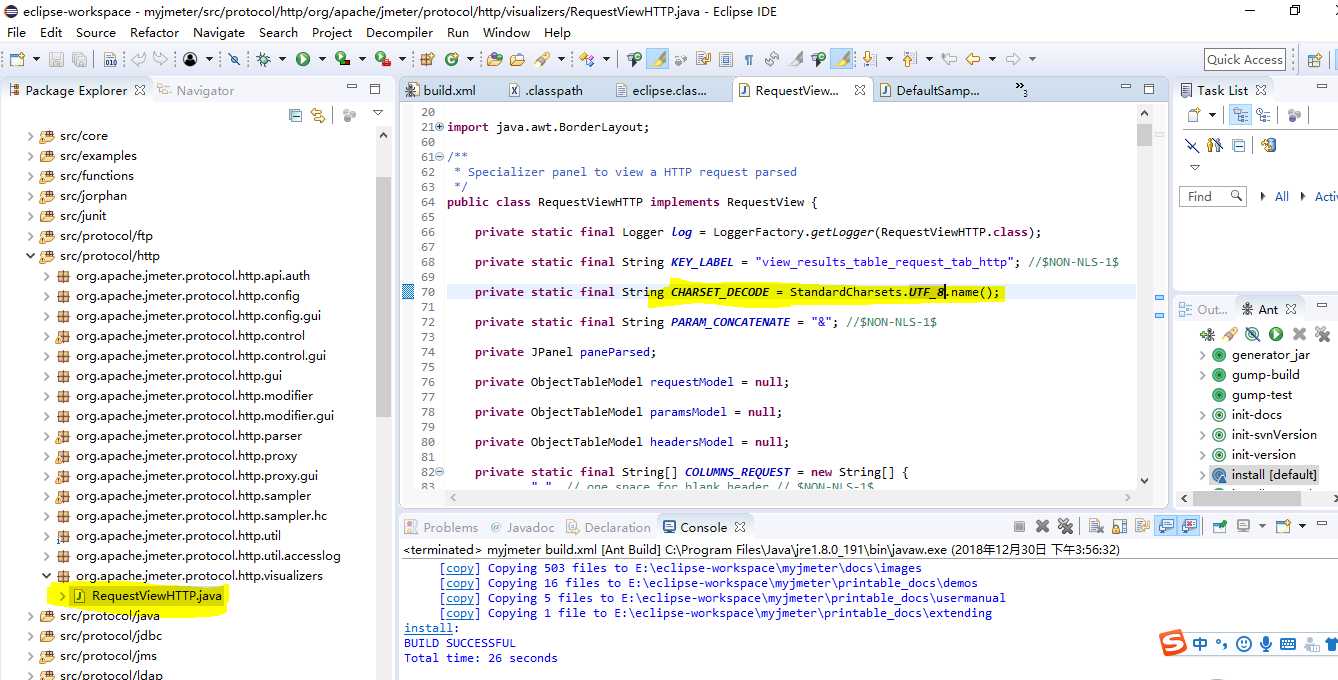Click Remove All Terminated Launches in Console
The image size is (1338, 680).
click(x=1065, y=526)
